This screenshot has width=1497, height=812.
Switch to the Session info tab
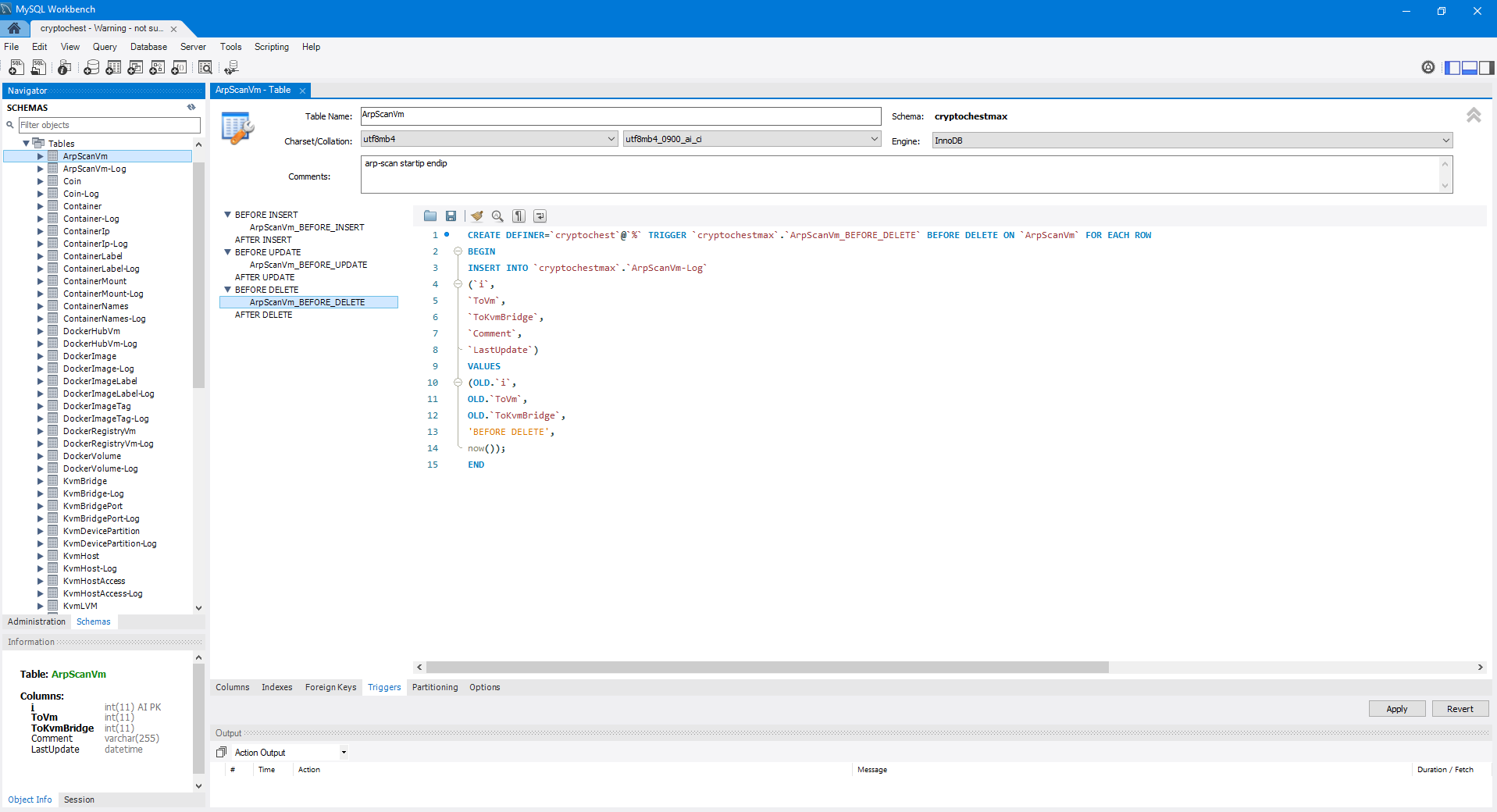tap(79, 800)
